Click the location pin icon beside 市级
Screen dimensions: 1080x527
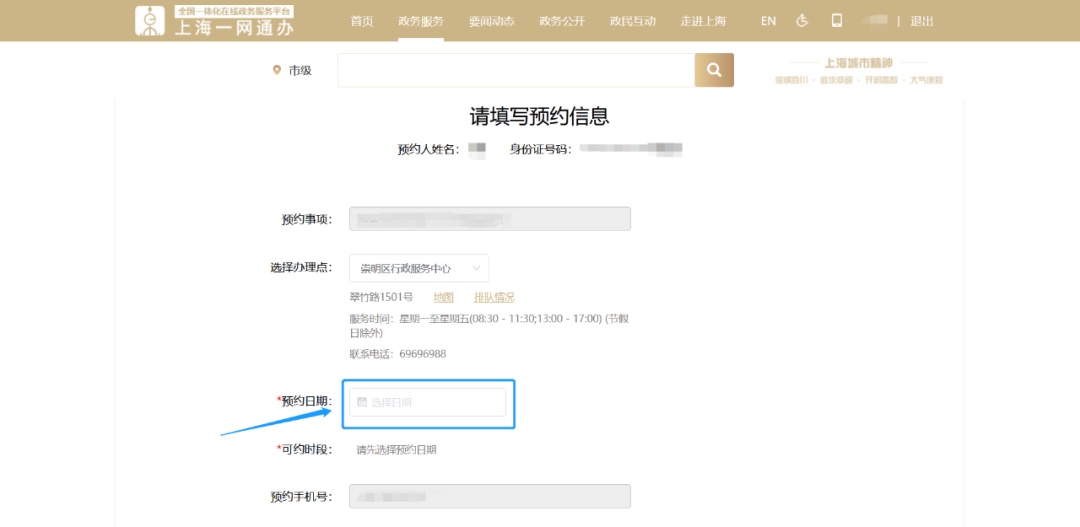[x=277, y=70]
